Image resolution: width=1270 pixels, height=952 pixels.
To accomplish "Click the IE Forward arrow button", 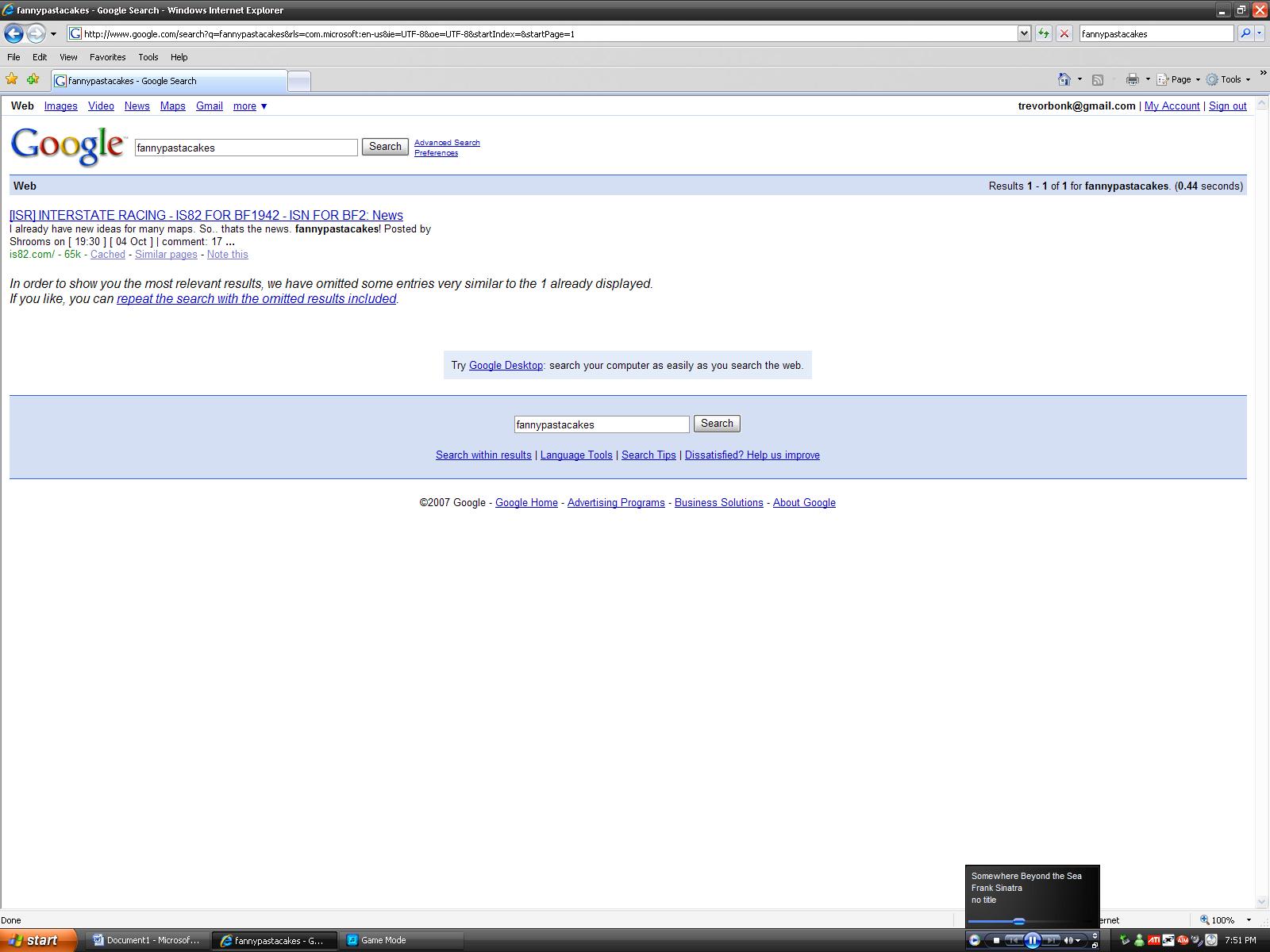I will click(x=36, y=33).
